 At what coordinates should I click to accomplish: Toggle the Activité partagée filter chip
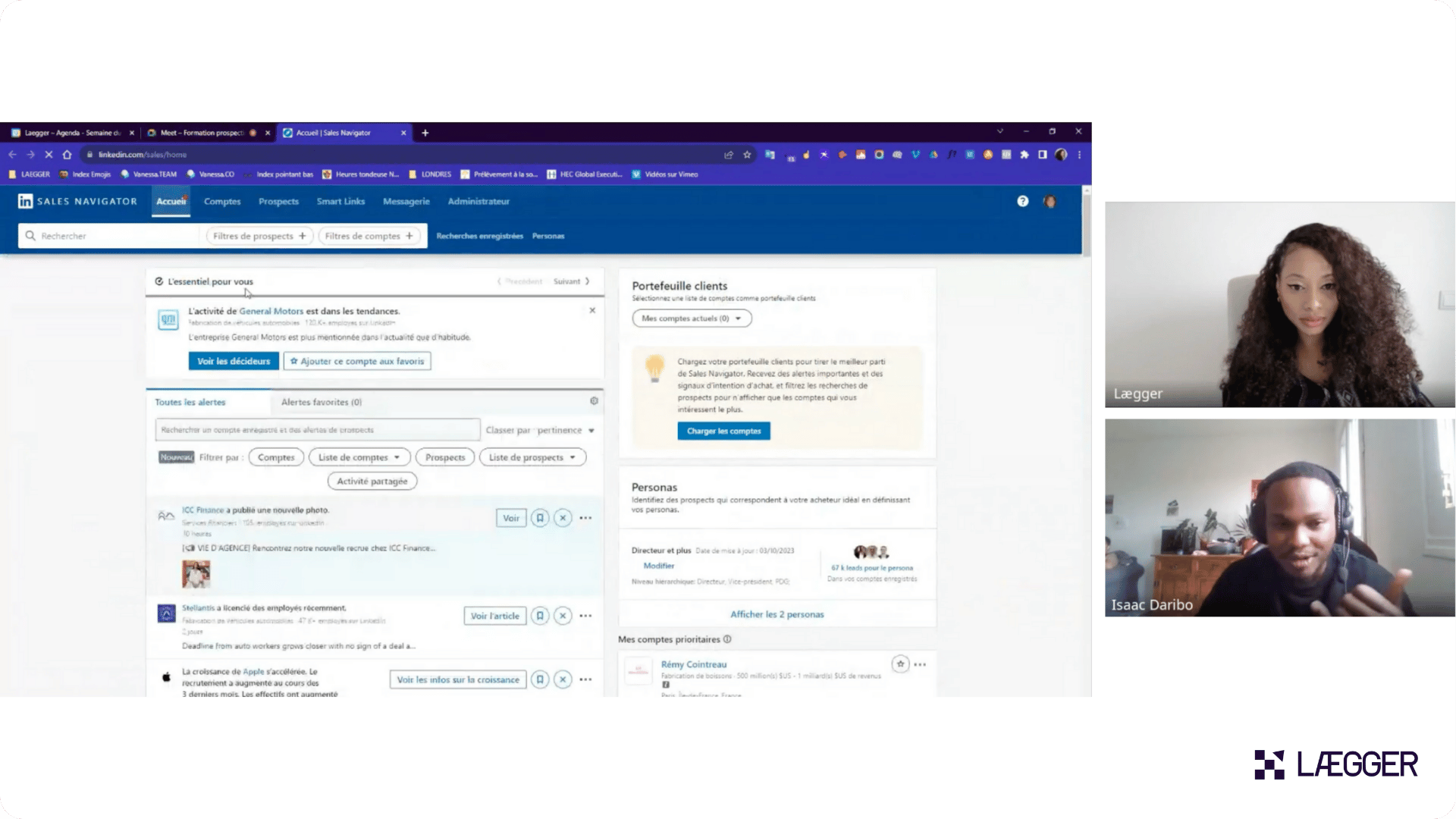point(372,482)
